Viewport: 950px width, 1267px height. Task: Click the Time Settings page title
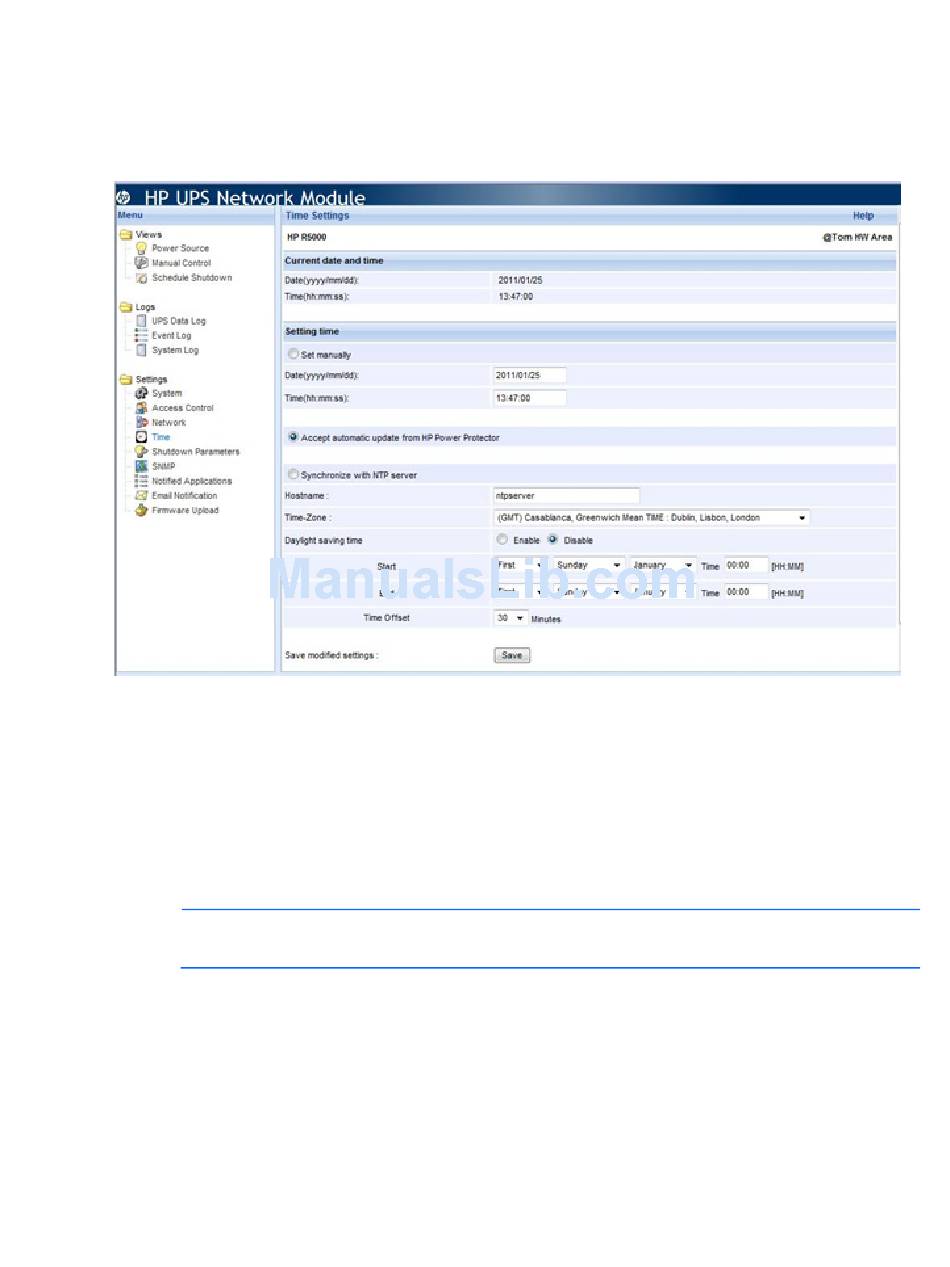[317, 215]
